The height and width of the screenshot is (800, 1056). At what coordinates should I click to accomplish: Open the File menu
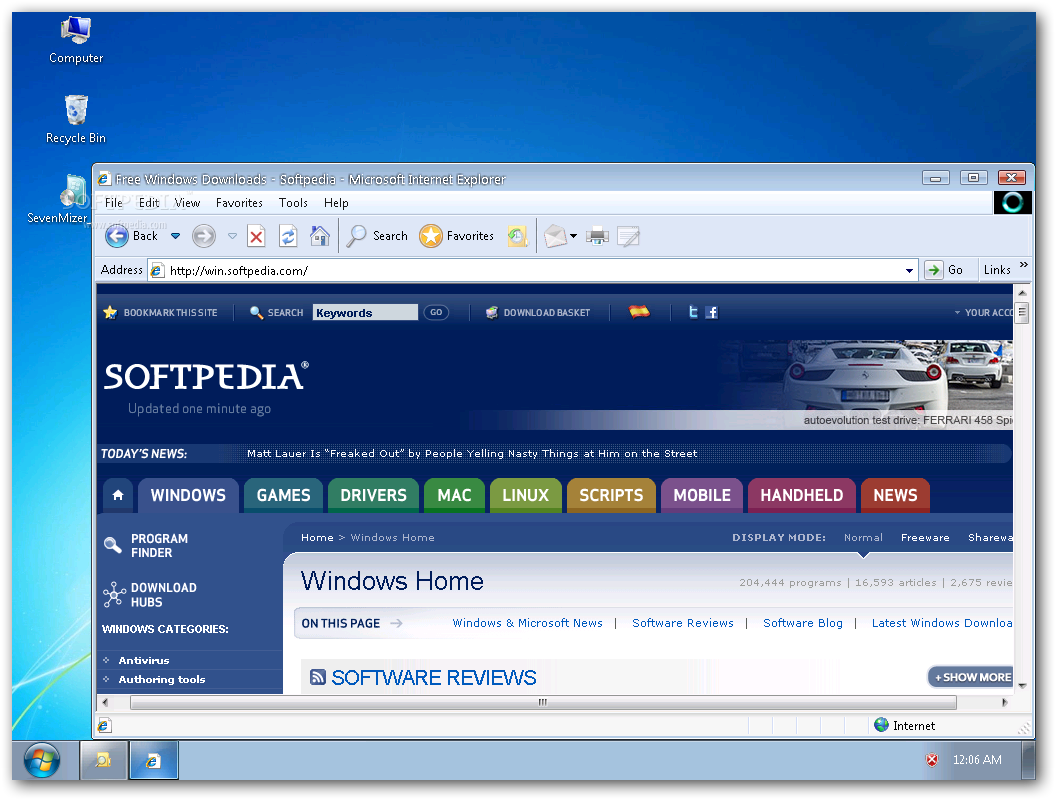114,203
